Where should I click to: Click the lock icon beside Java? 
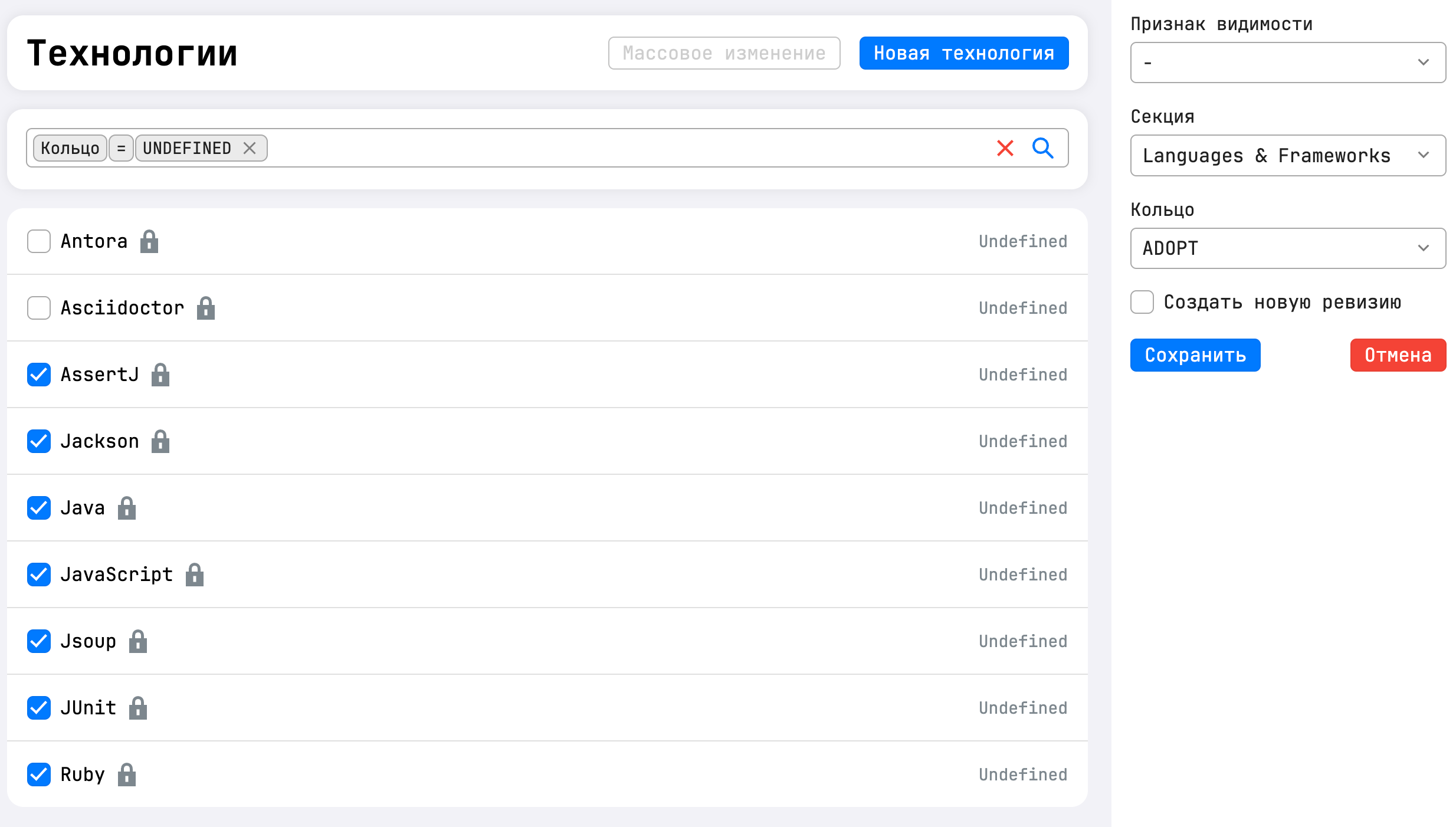(127, 508)
